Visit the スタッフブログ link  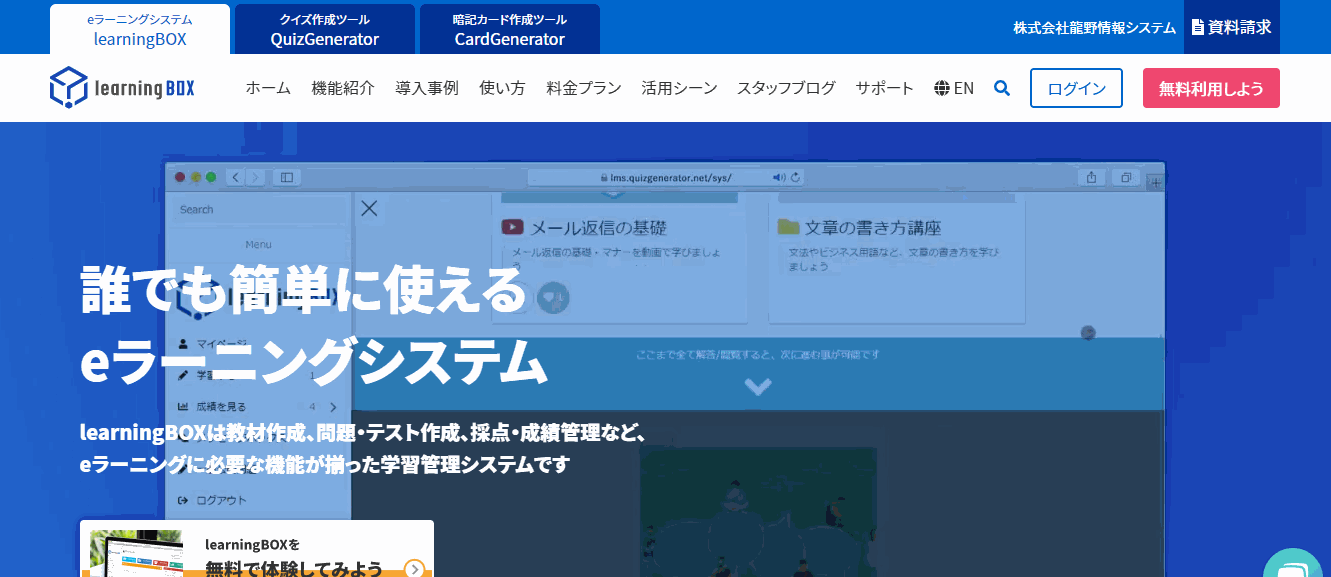786,88
